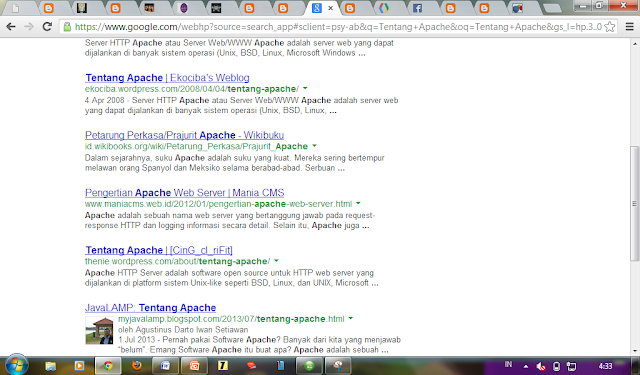Expand the options arrow beside the myjavalamp.blogspot.com URL
This screenshot has width=640, height=375.
350,318
